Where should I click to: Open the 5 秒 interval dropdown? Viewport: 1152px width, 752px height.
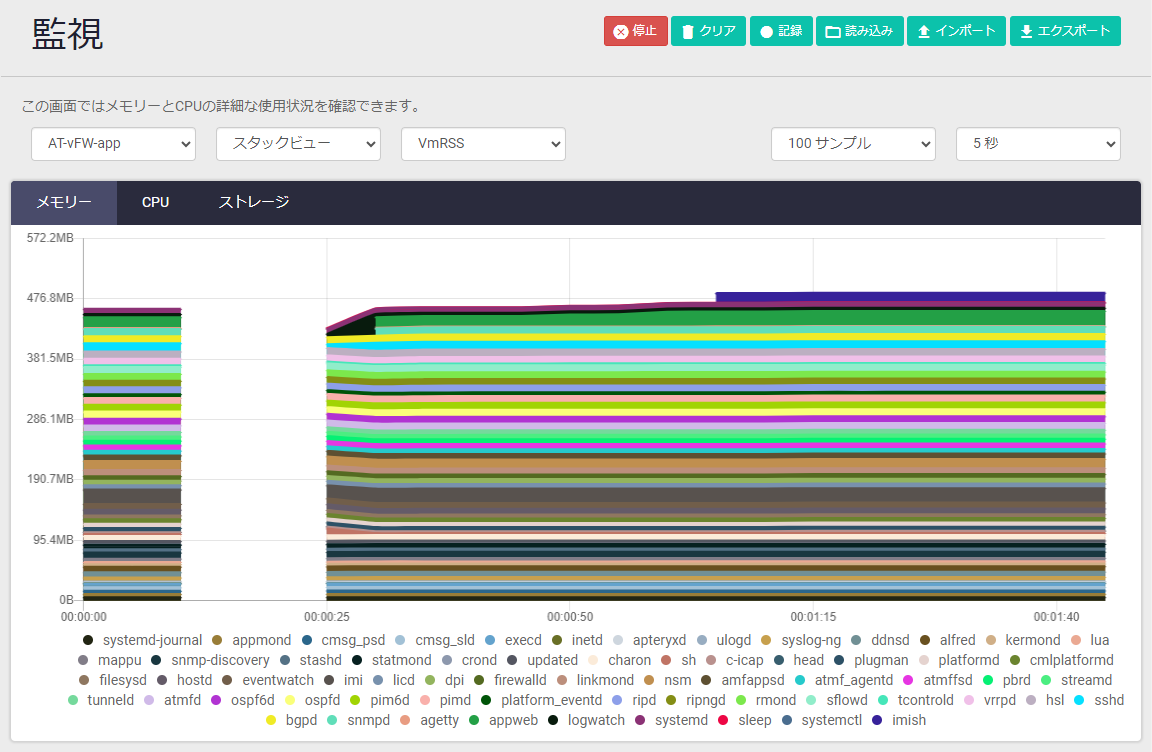click(1038, 143)
